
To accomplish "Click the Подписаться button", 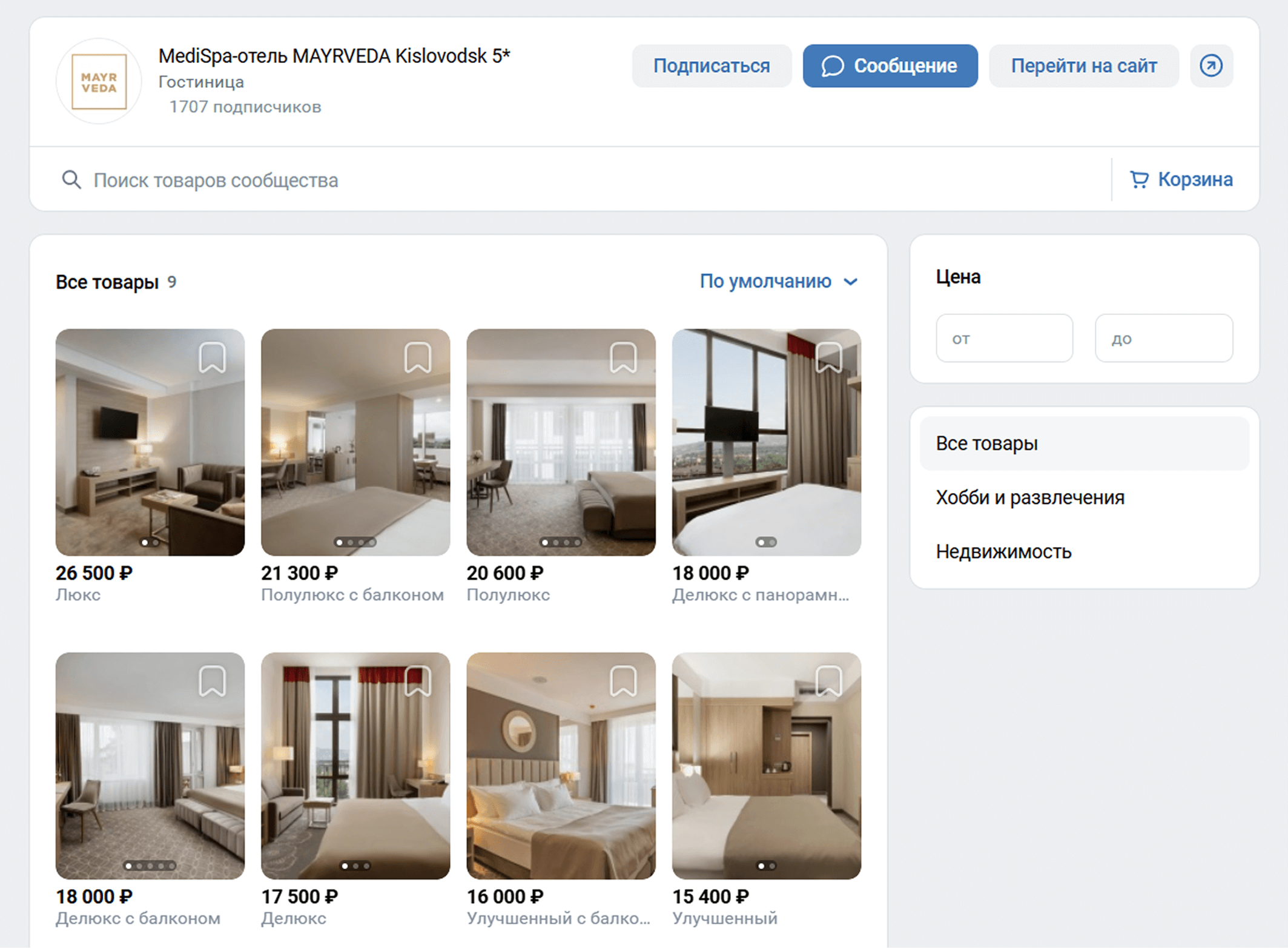I will coord(712,66).
